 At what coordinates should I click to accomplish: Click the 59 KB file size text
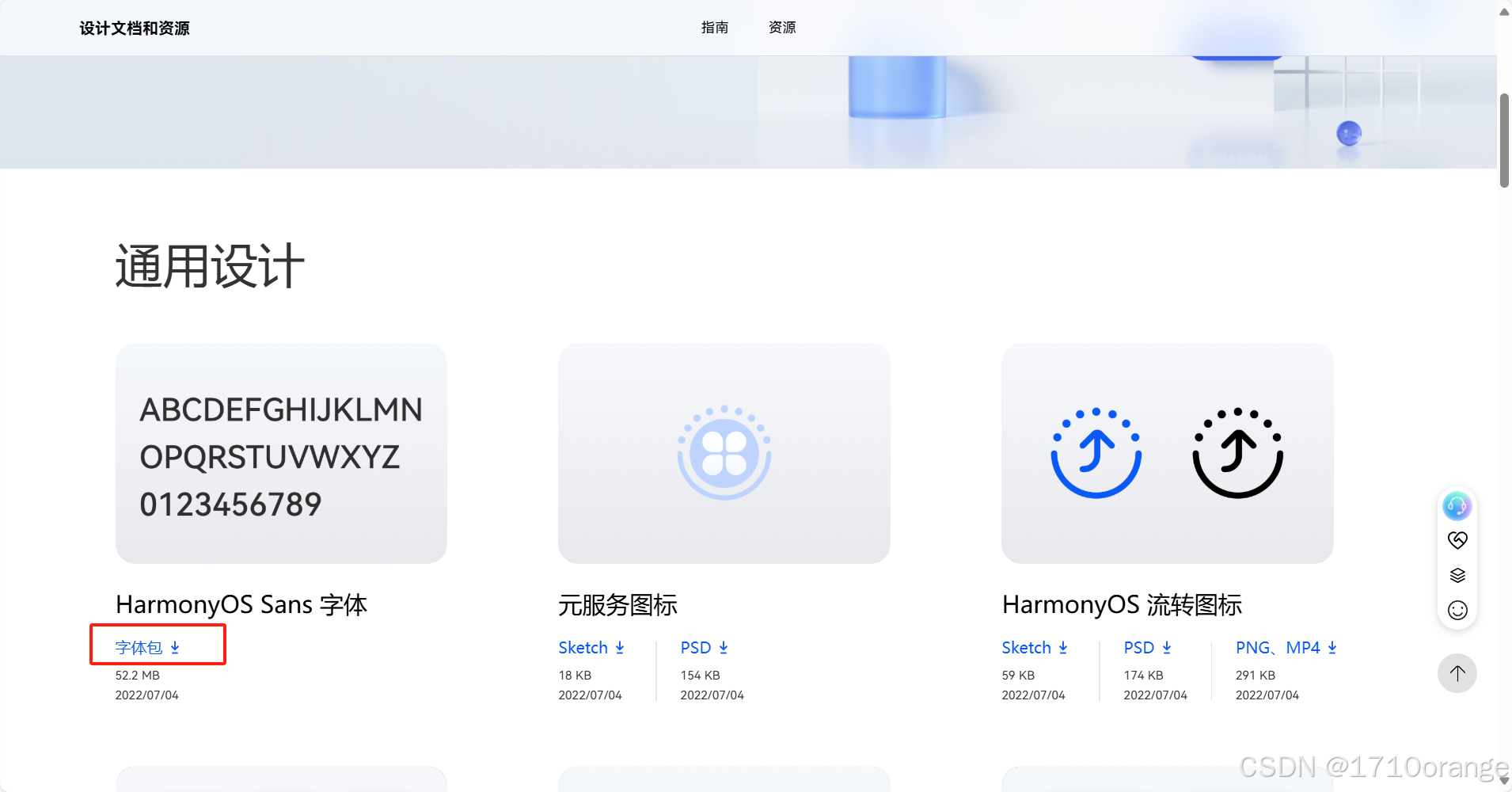[x=1018, y=676]
